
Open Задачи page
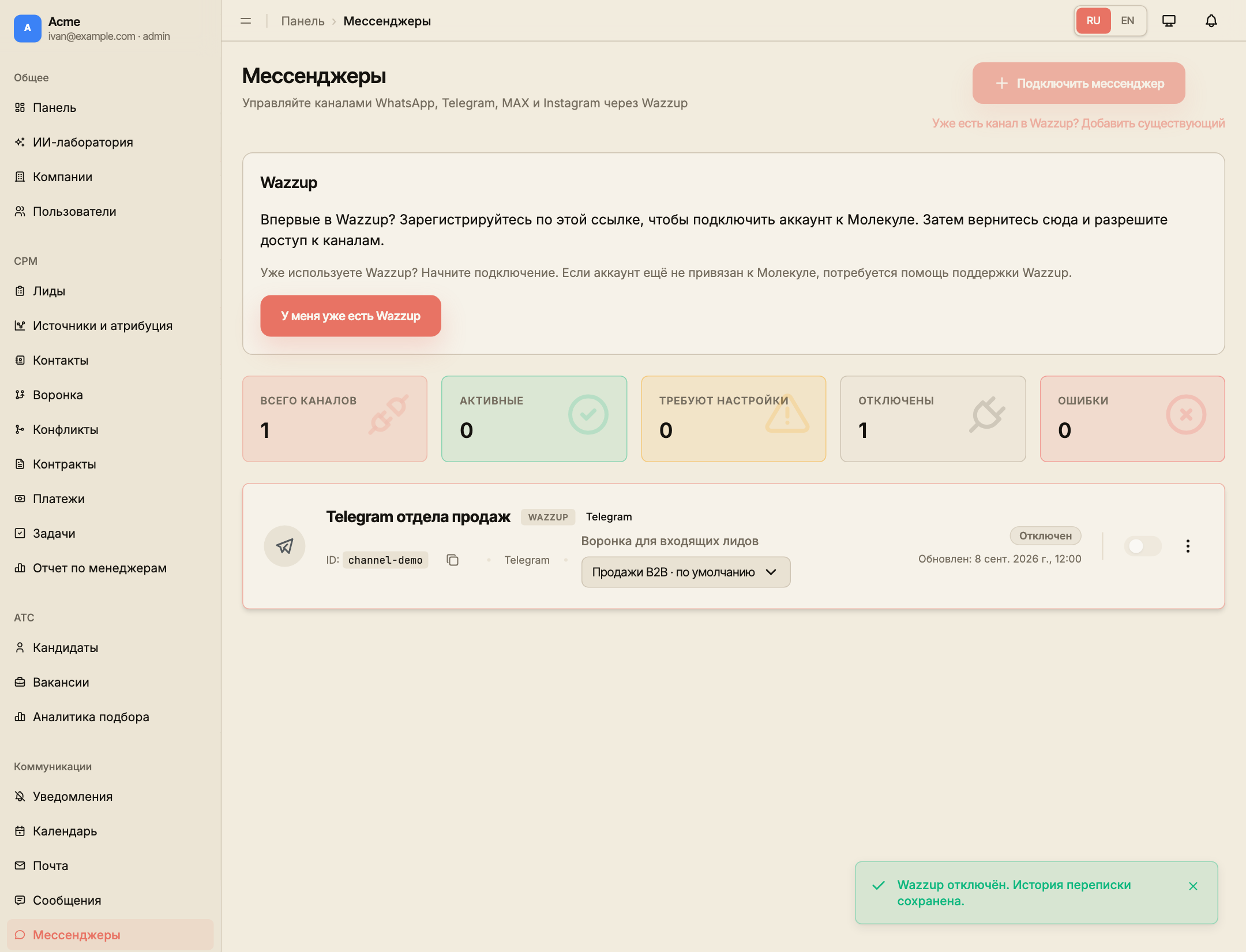coord(110,533)
